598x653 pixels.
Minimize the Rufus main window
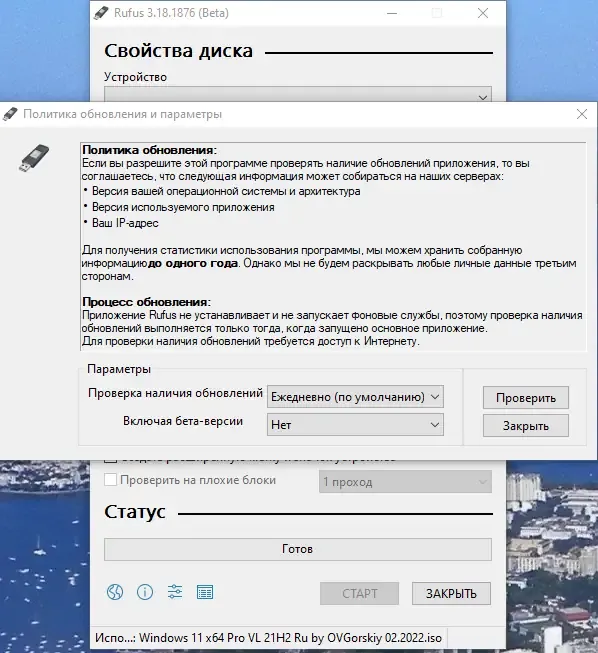click(x=392, y=13)
